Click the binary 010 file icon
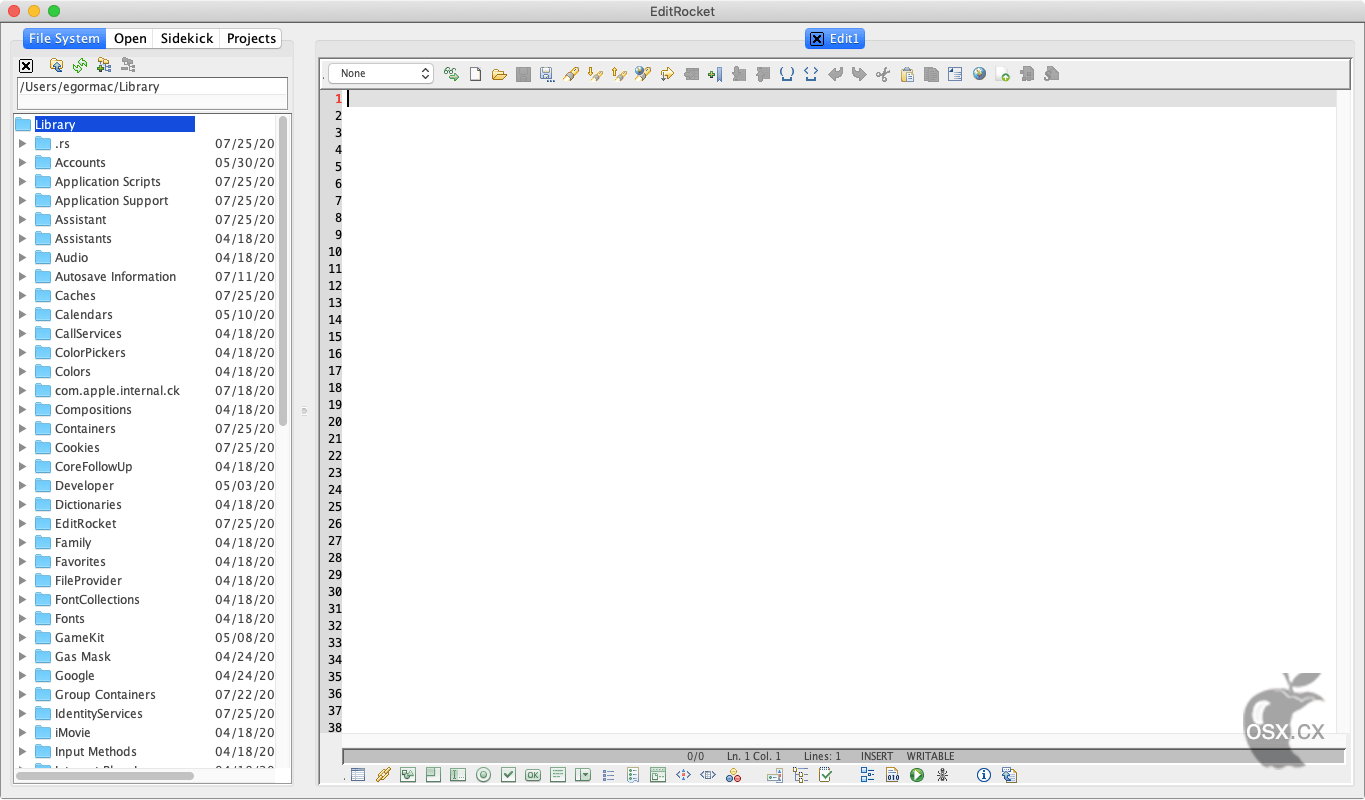The width and height of the screenshot is (1365, 800). (893, 775)
